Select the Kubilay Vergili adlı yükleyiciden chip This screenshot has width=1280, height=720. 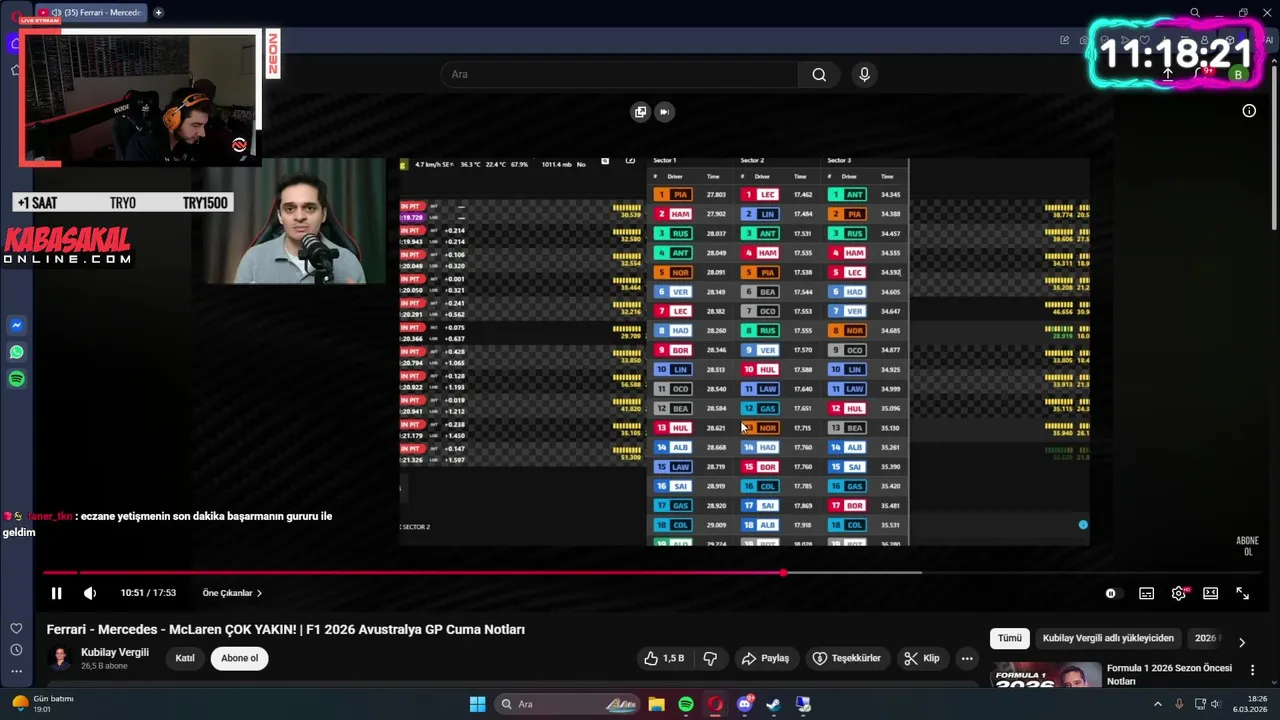click(1108, 638)
